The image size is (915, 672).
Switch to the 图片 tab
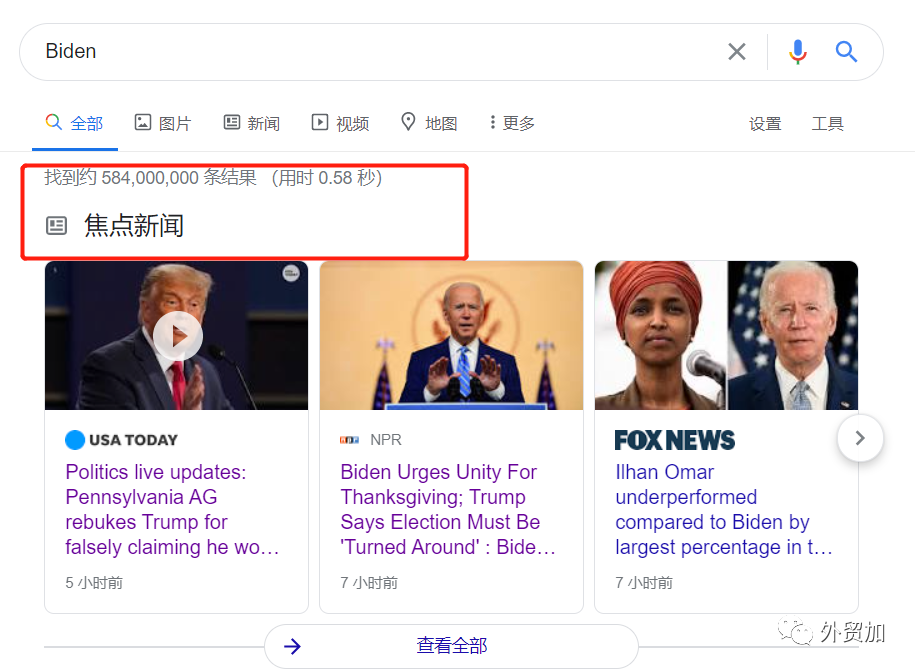163,123
